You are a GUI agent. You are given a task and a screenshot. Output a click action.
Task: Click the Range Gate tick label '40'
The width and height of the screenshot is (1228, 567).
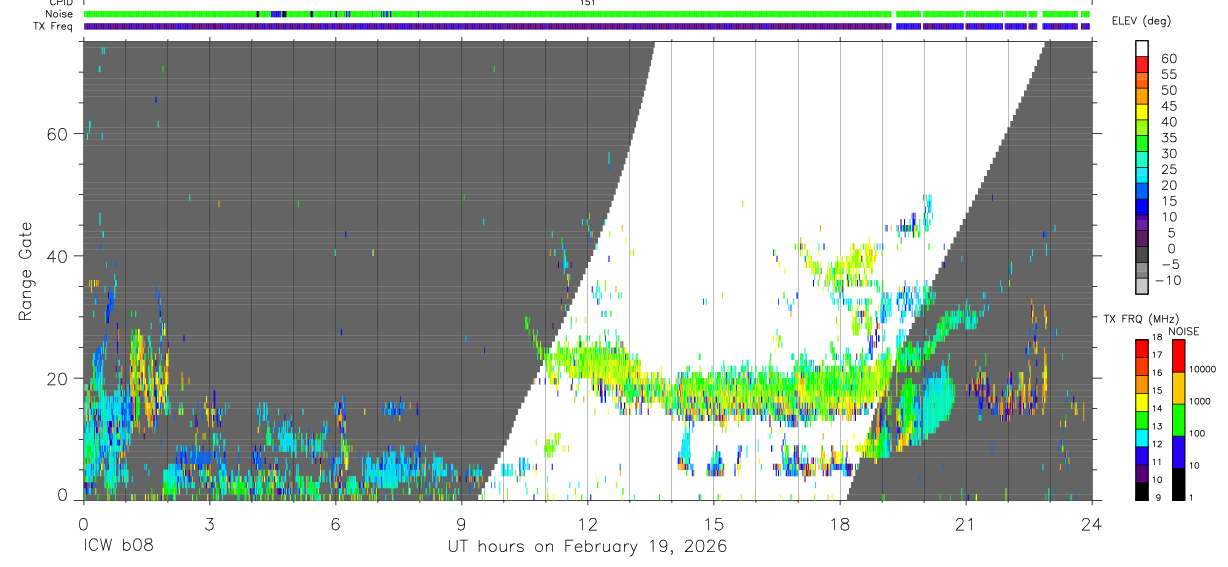[x=59, y=256]
